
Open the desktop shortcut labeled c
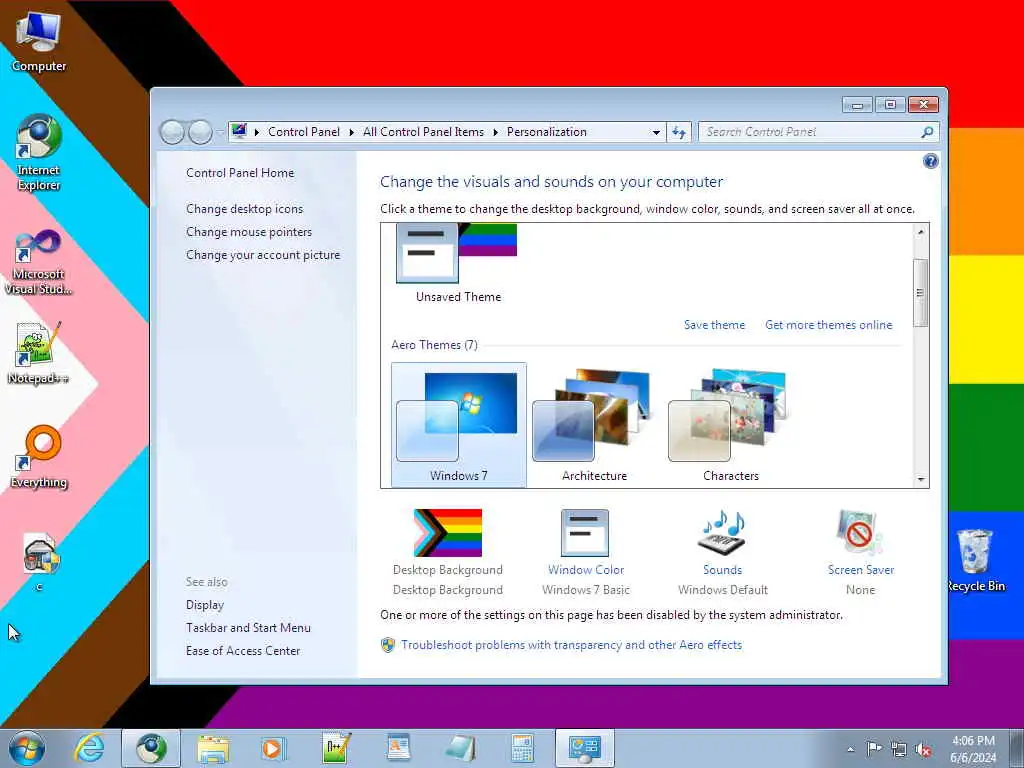[40, 562]
